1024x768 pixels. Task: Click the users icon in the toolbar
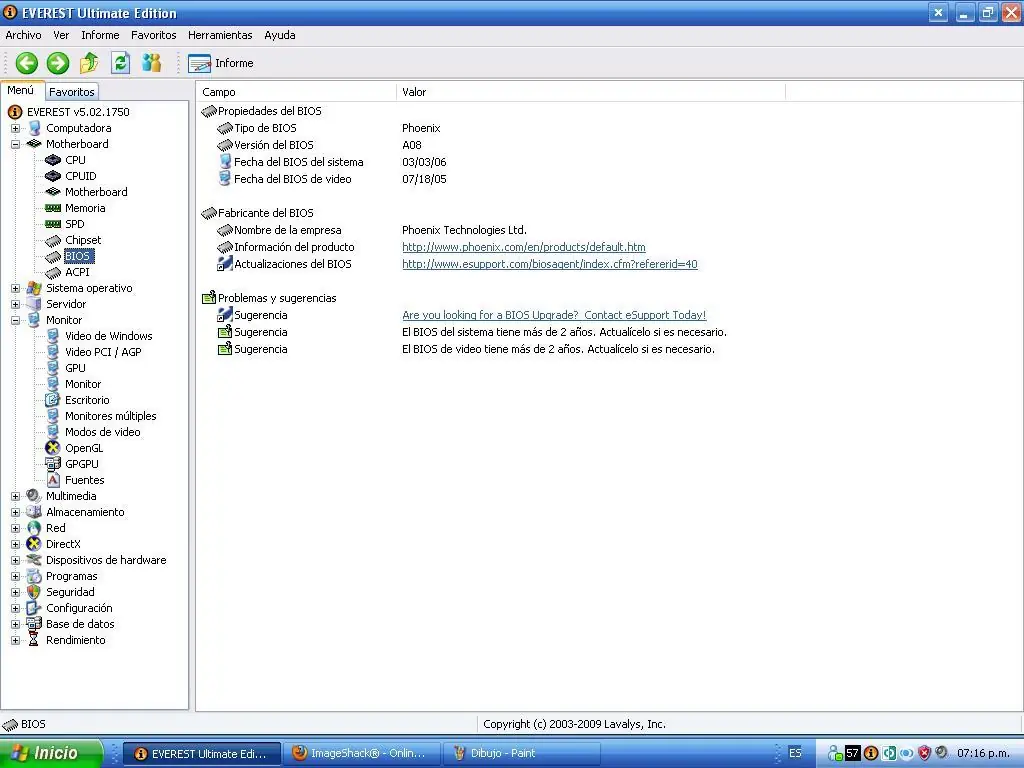tap(152, 63)
